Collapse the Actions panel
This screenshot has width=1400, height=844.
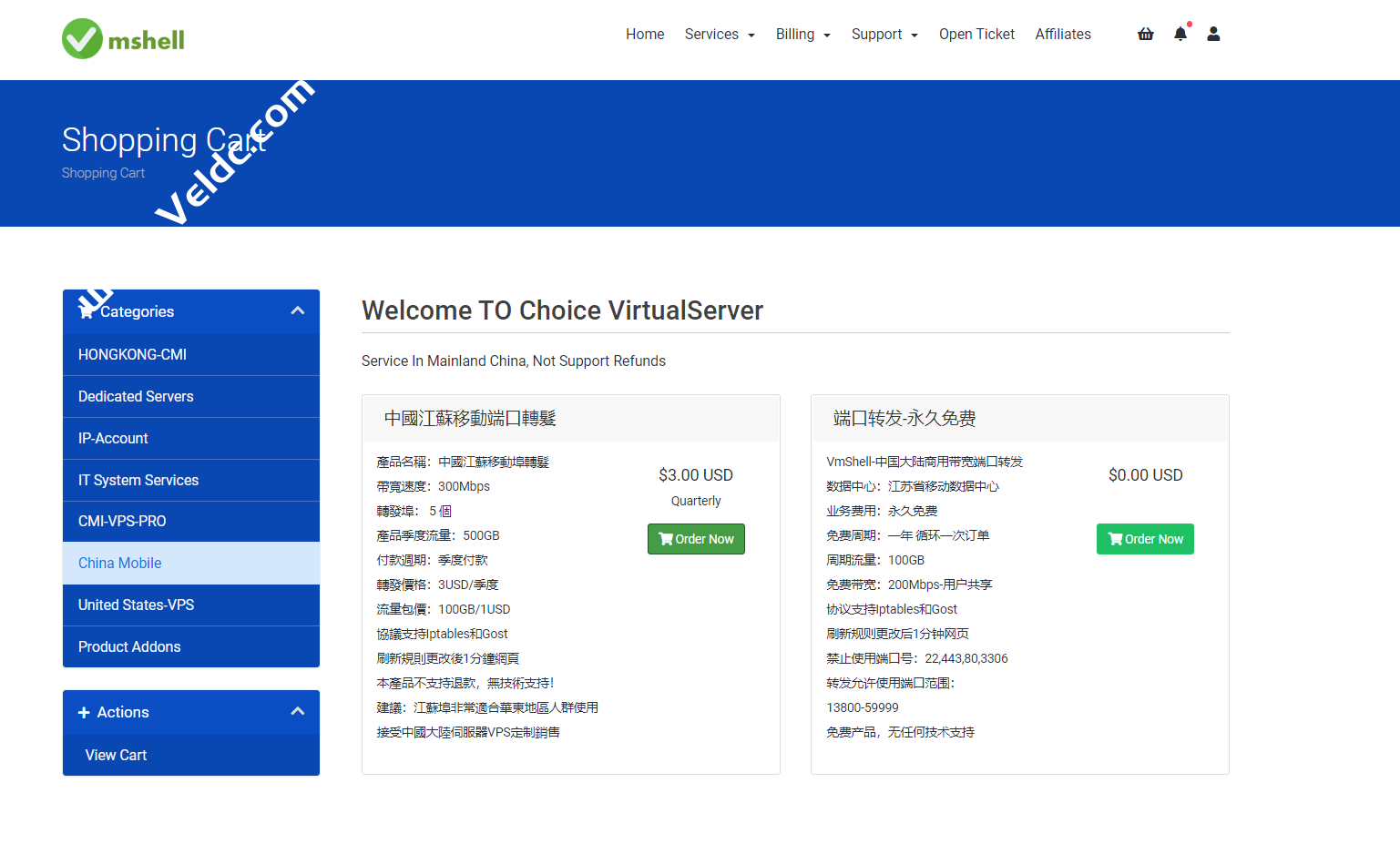coord(298,712)
